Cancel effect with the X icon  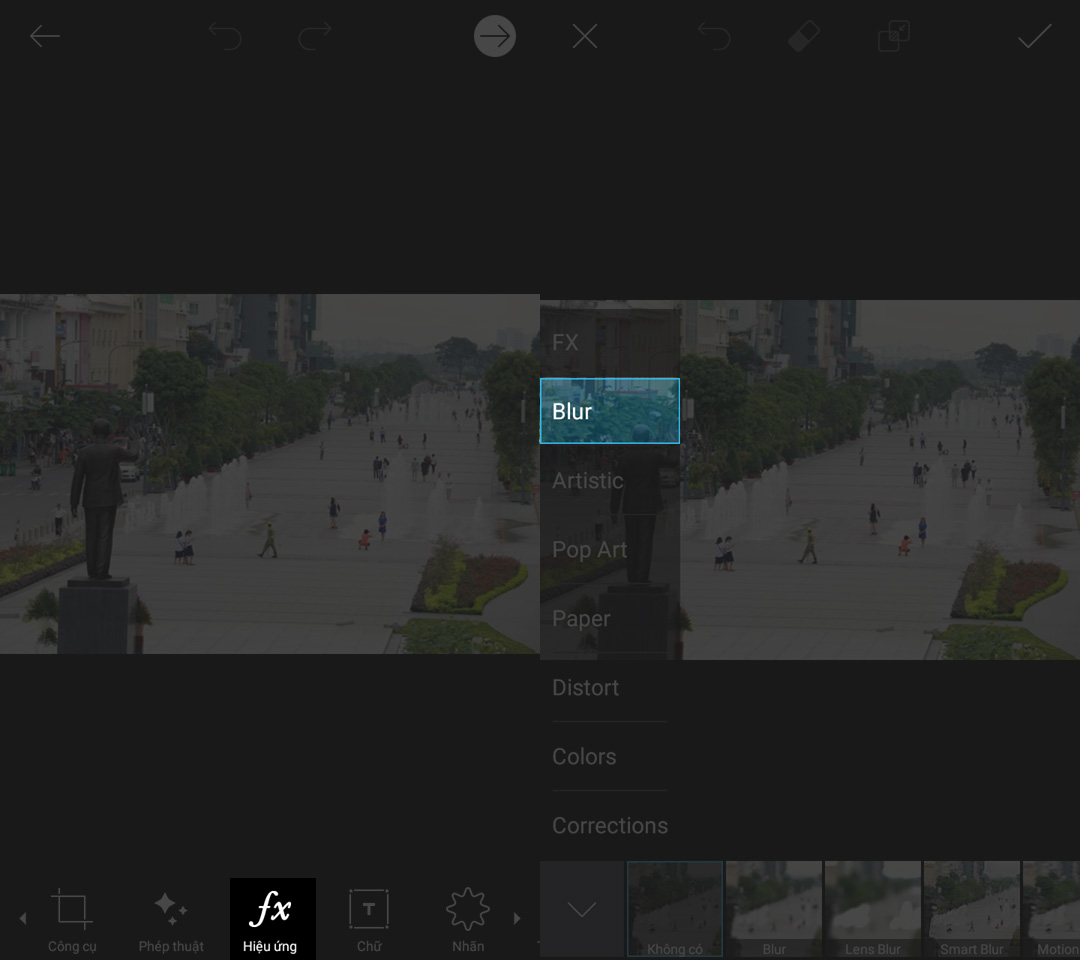point(585,37)
